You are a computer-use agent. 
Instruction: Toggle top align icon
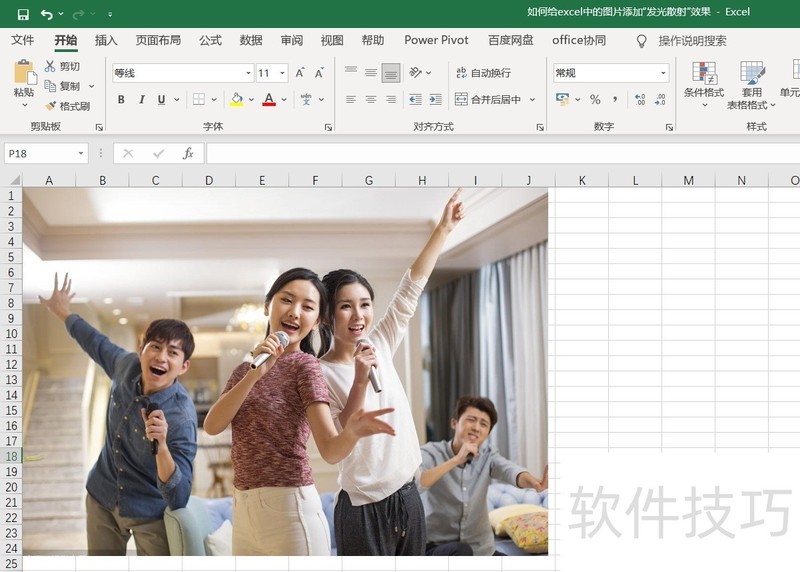tap(351, 72)
